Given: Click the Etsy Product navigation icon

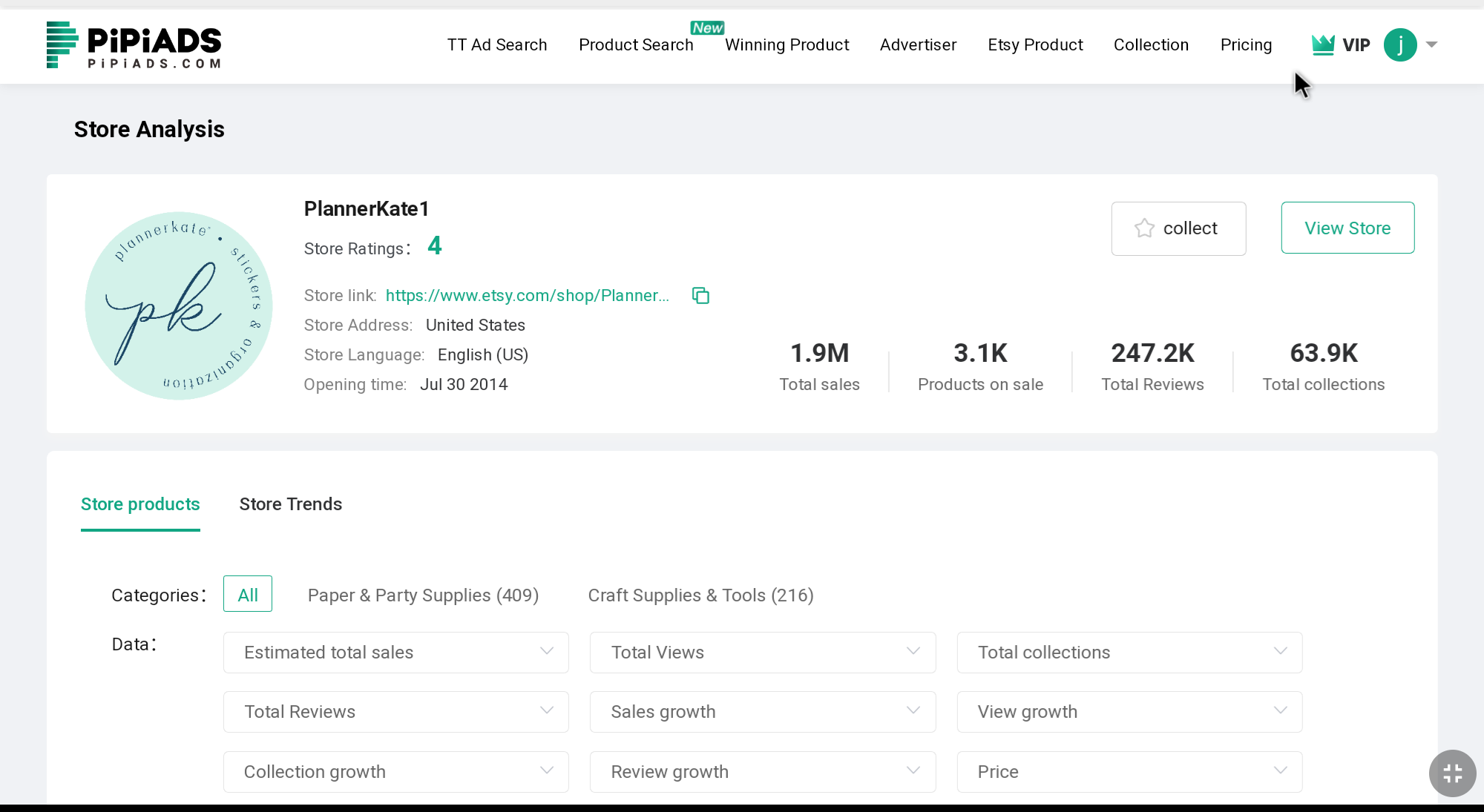Looking at the screenshot, I should pos(1035,45).
